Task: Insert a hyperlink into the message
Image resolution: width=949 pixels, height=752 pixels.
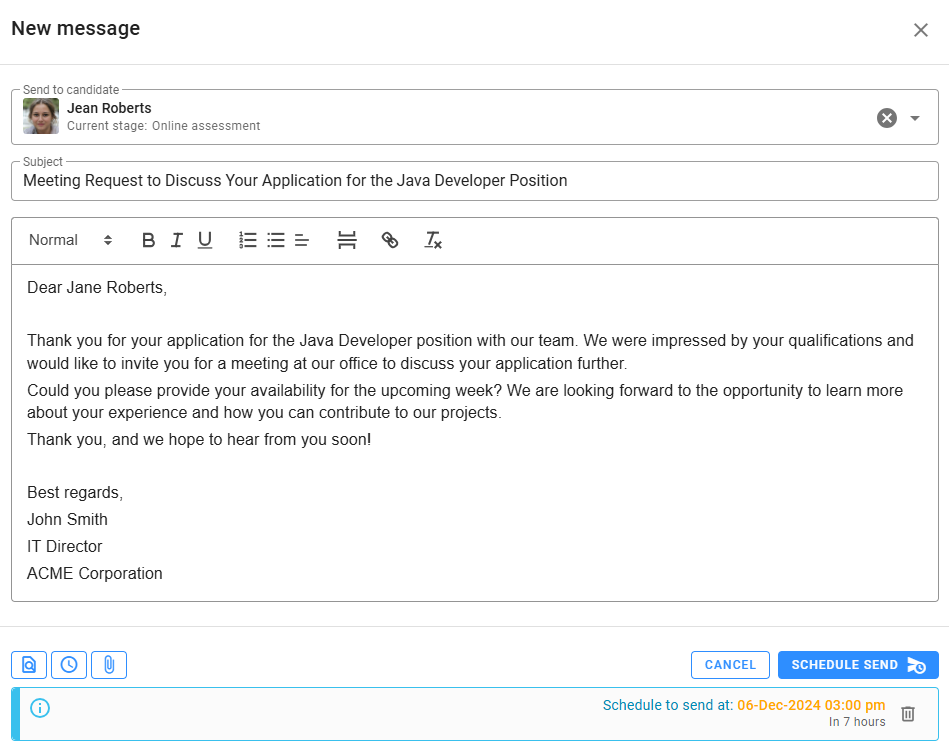Action: tap(390, 240)
